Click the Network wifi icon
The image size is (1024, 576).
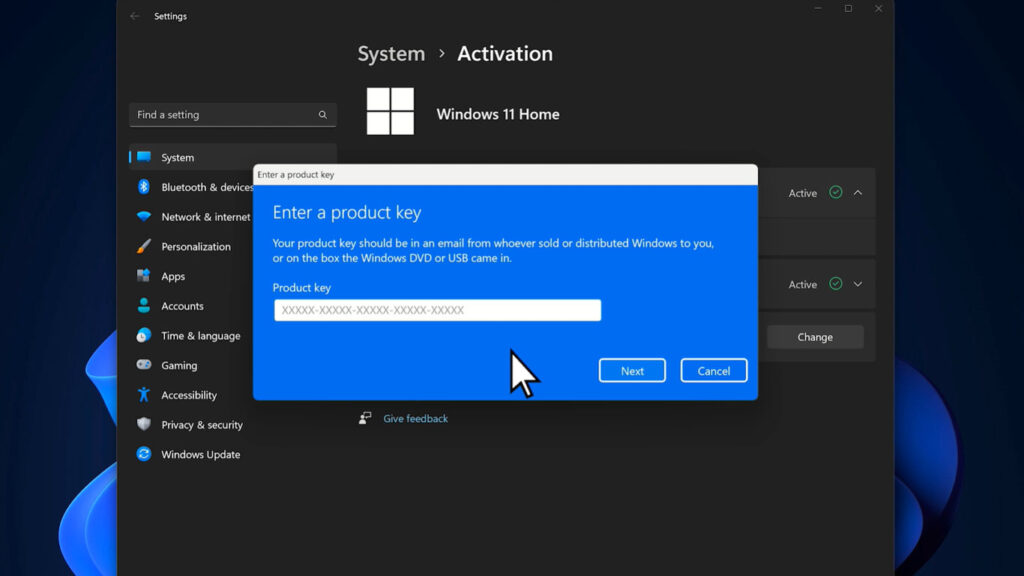[144, 216]
